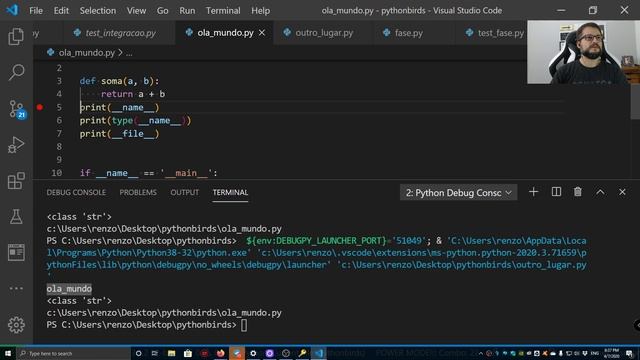Create a new terminal with plus icon

point(533,192)
